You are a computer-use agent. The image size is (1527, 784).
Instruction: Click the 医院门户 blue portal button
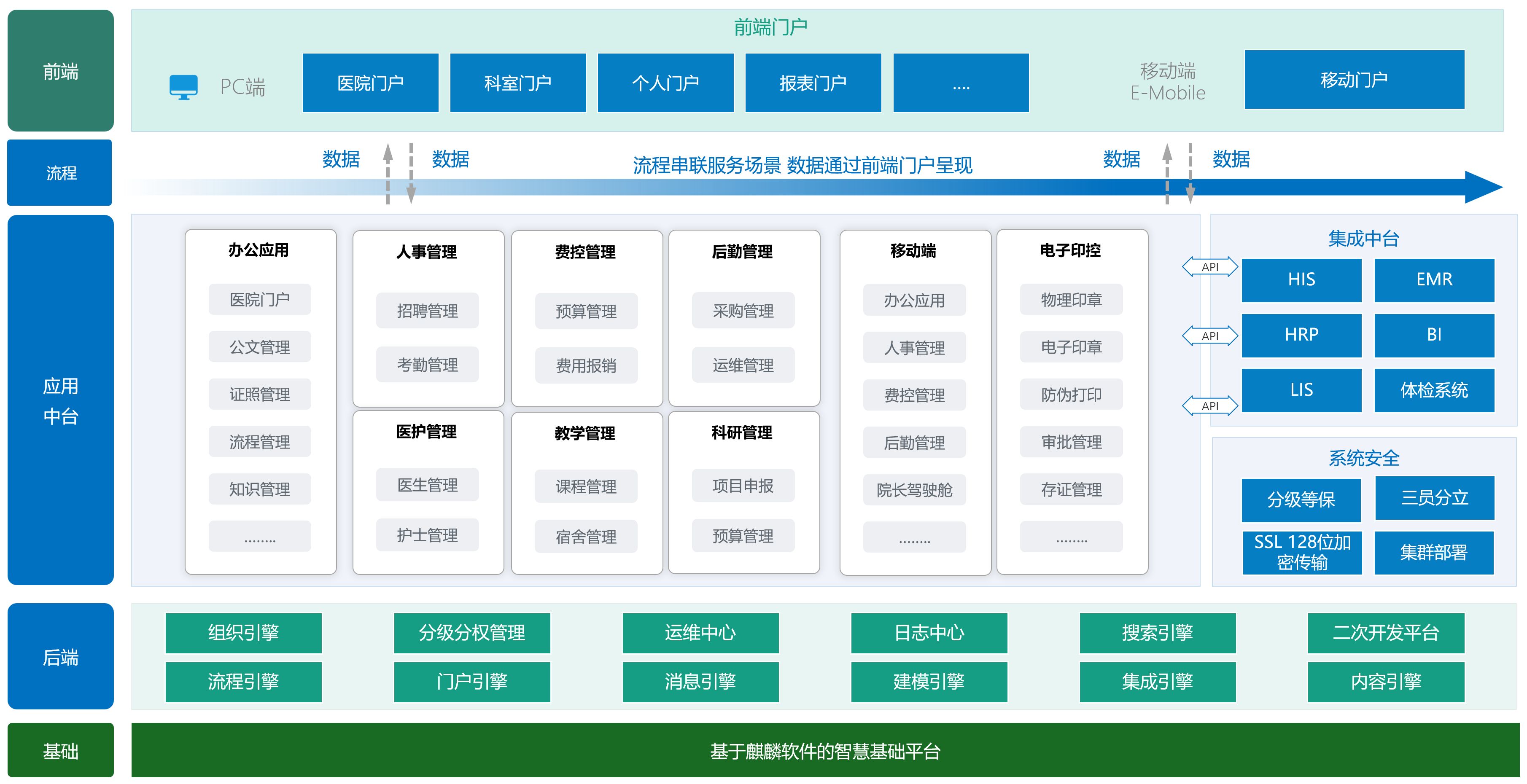click(371, 83)
